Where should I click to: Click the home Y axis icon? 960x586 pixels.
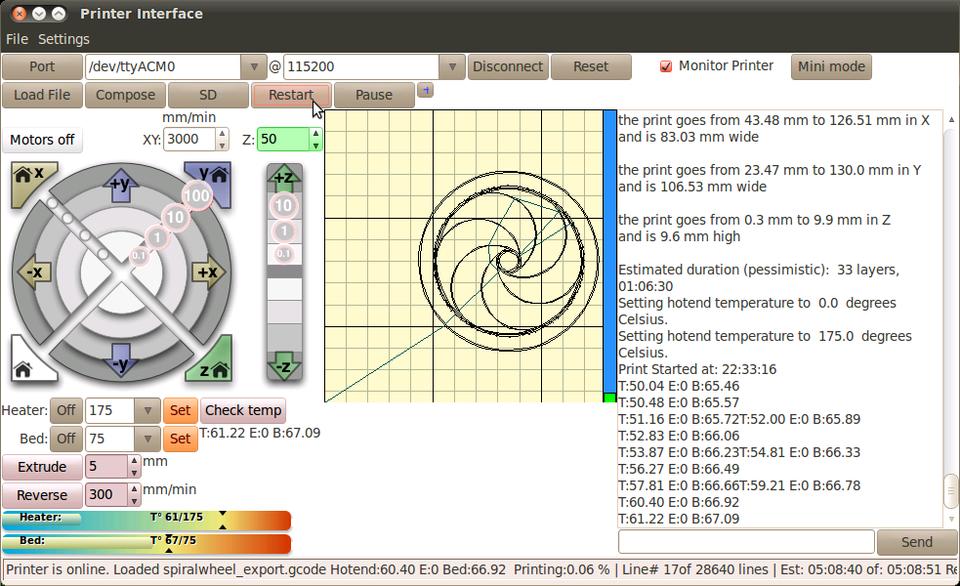(211, 182)
